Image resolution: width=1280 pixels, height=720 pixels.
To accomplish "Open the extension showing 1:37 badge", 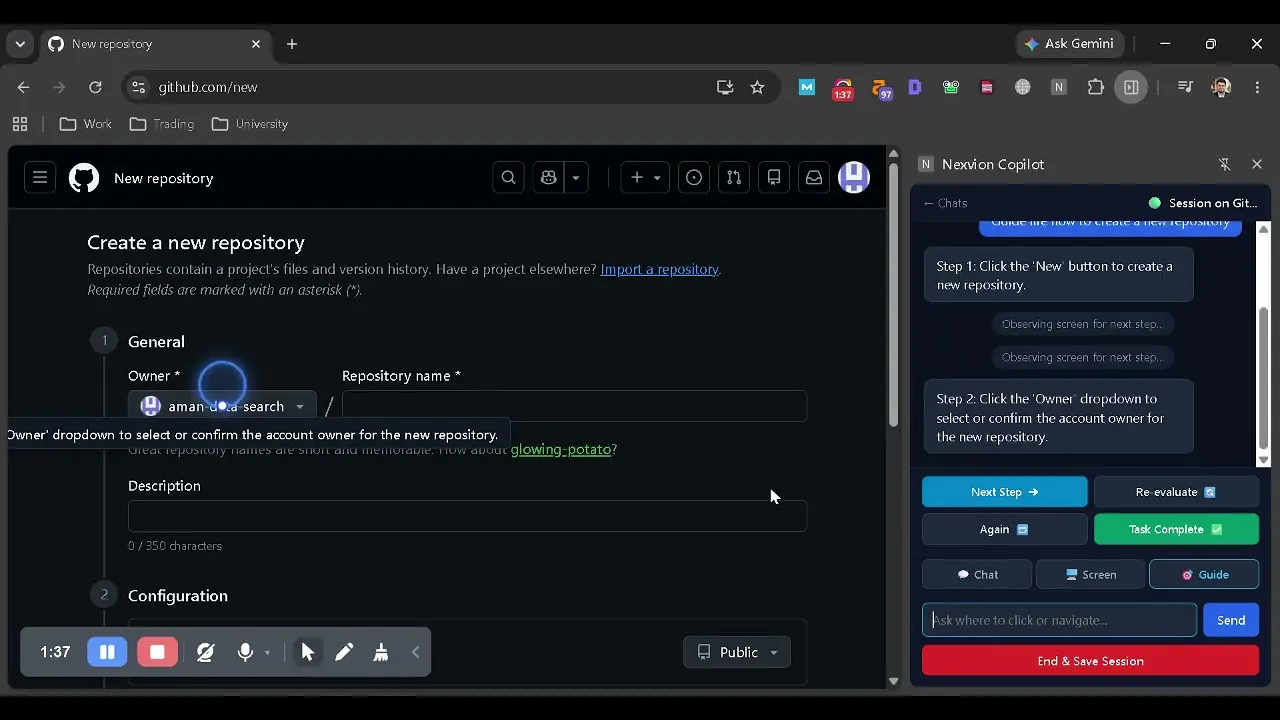I will [x=843, y=89].
